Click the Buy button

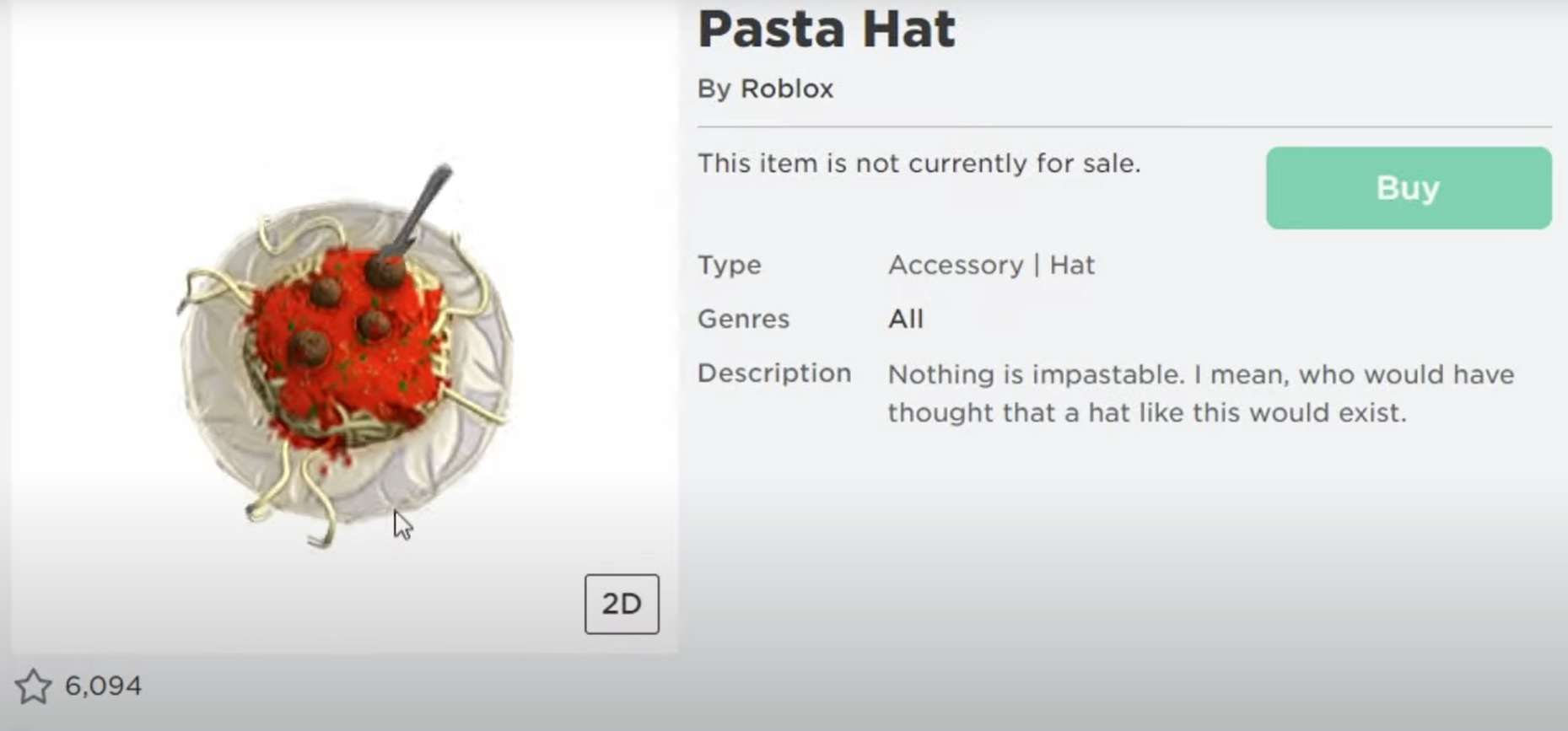click(1407, 188)
